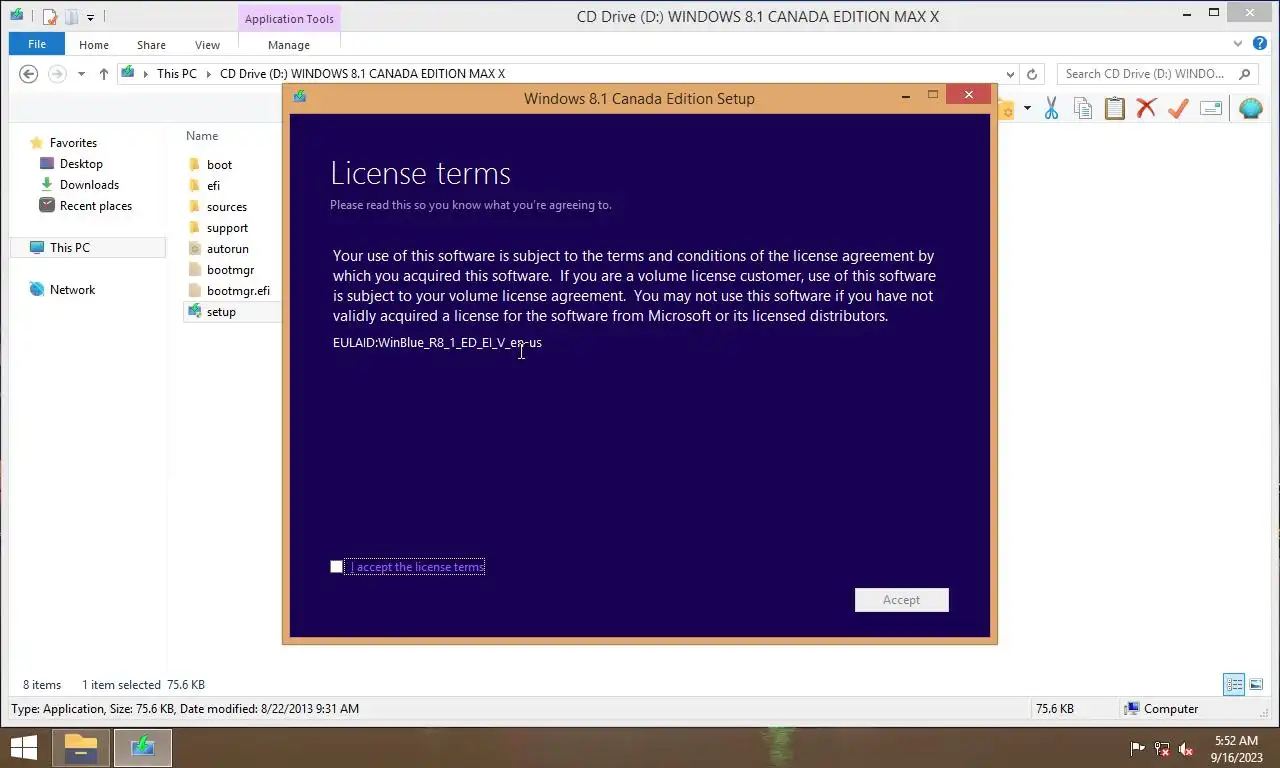Select Network in the navigation pane

pyautogui.click(x=72, y=290)
